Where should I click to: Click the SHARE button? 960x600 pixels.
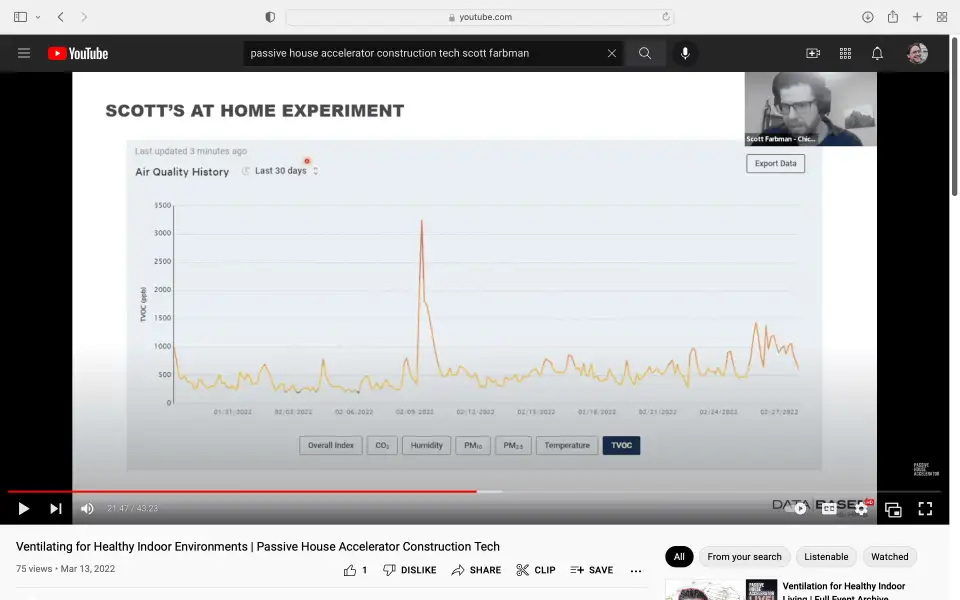point(476,570)
